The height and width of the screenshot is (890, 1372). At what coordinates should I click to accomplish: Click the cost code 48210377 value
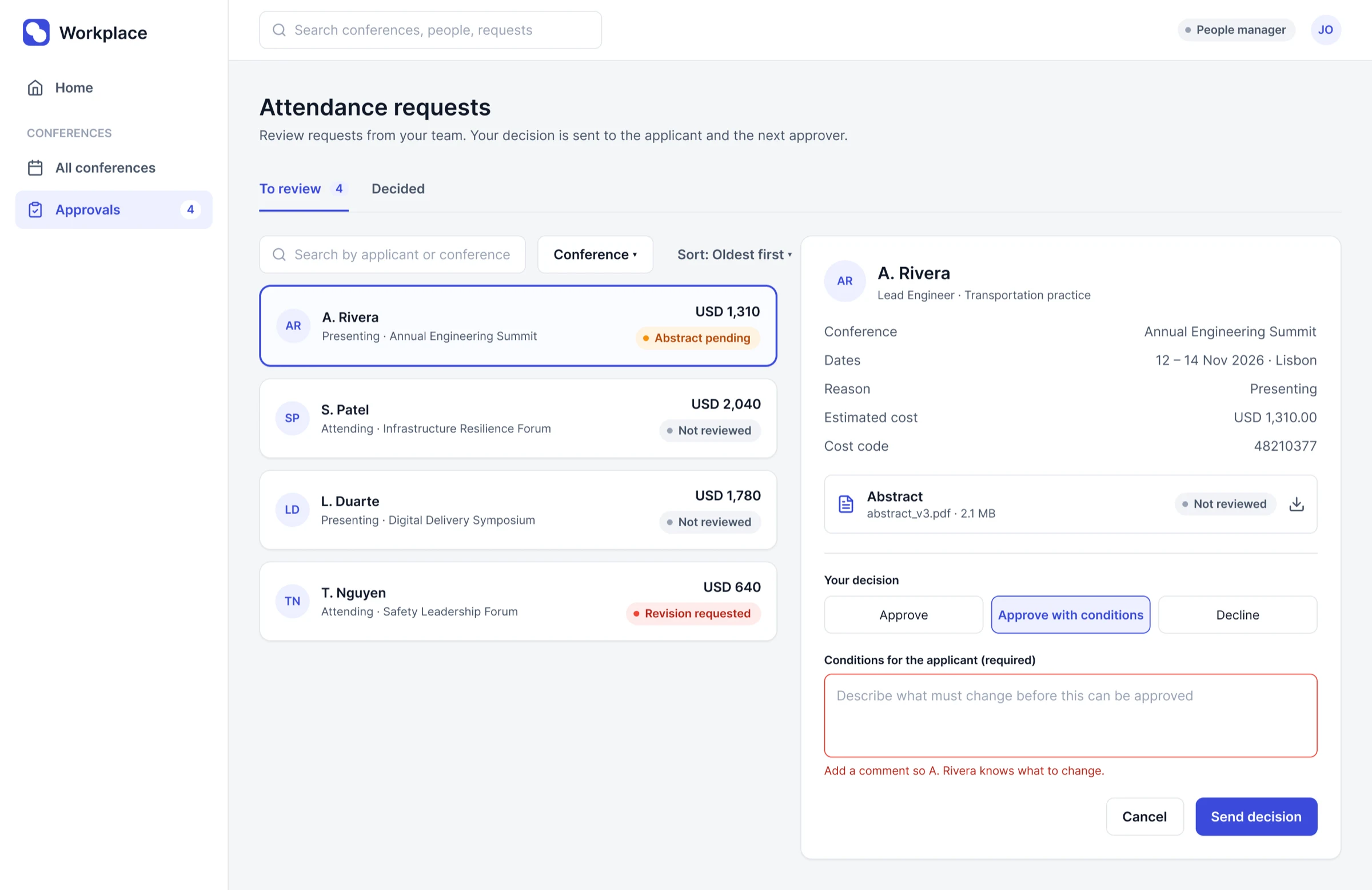coord(1285,446)
